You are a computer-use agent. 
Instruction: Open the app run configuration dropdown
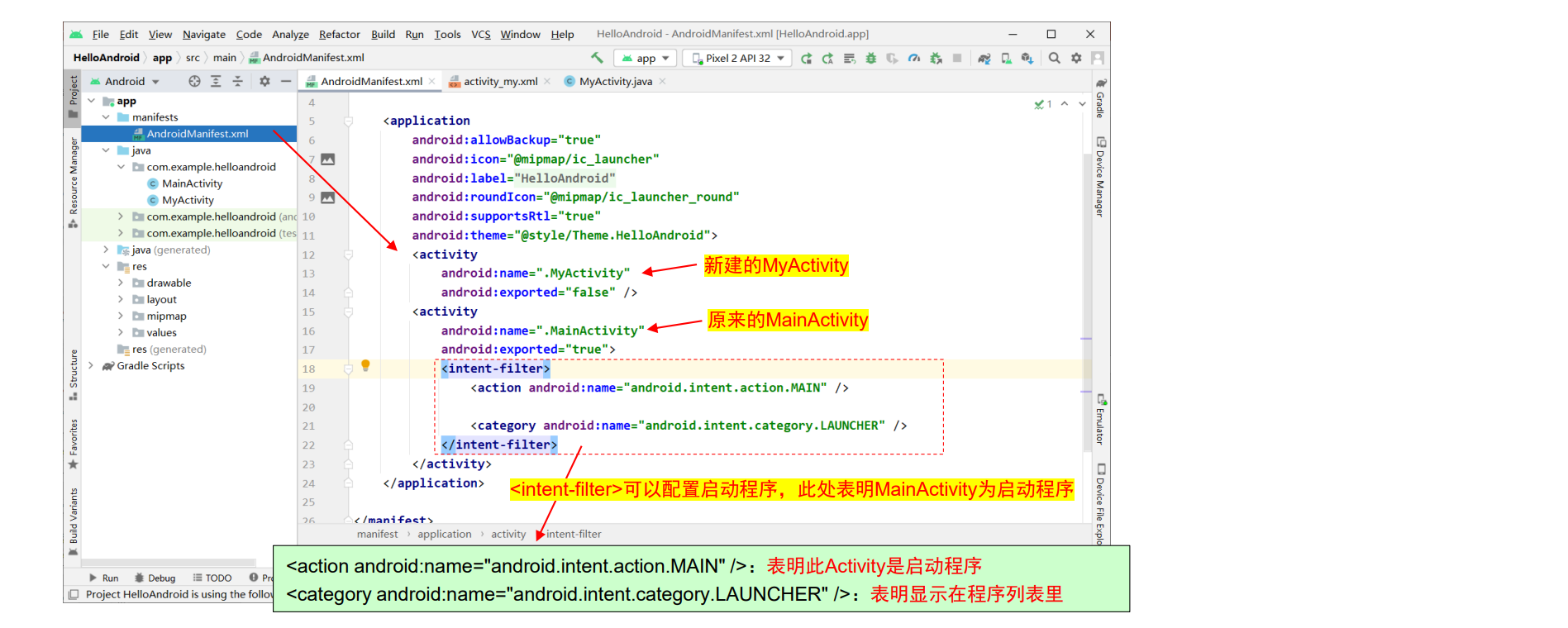click(x=646, y=58)
